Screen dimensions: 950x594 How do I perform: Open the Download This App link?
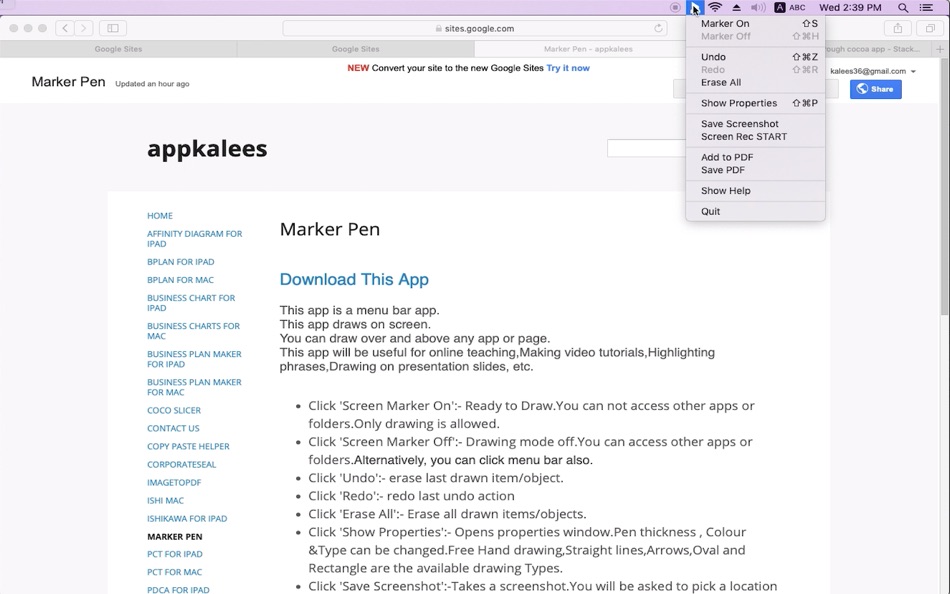tap(354, 279)
